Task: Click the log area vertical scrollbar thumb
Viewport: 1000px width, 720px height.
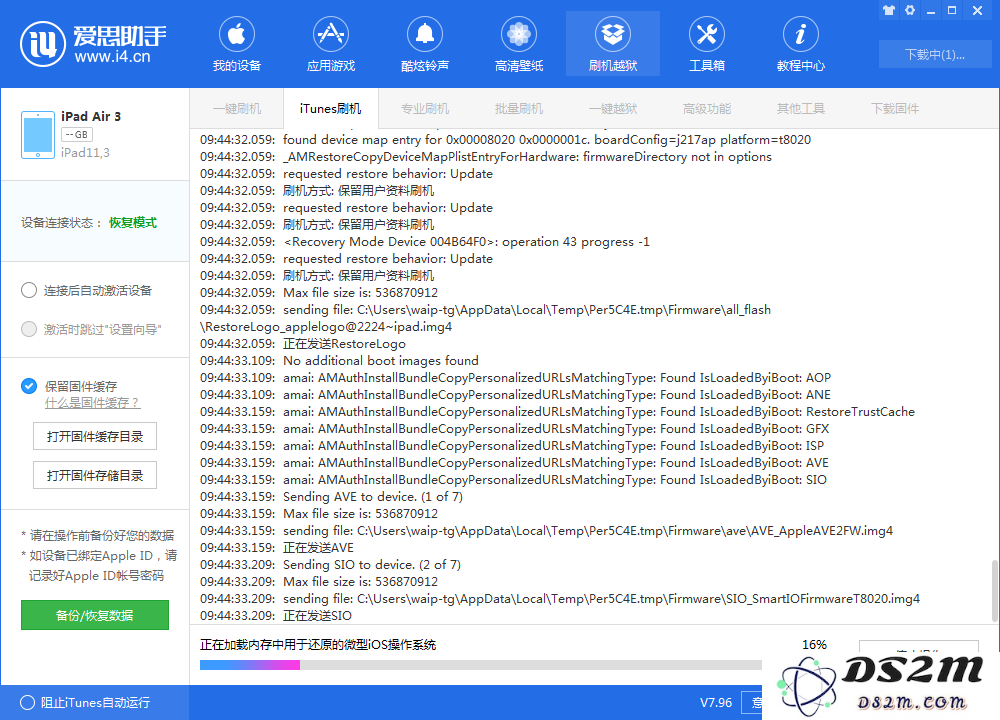Action: 994,591
